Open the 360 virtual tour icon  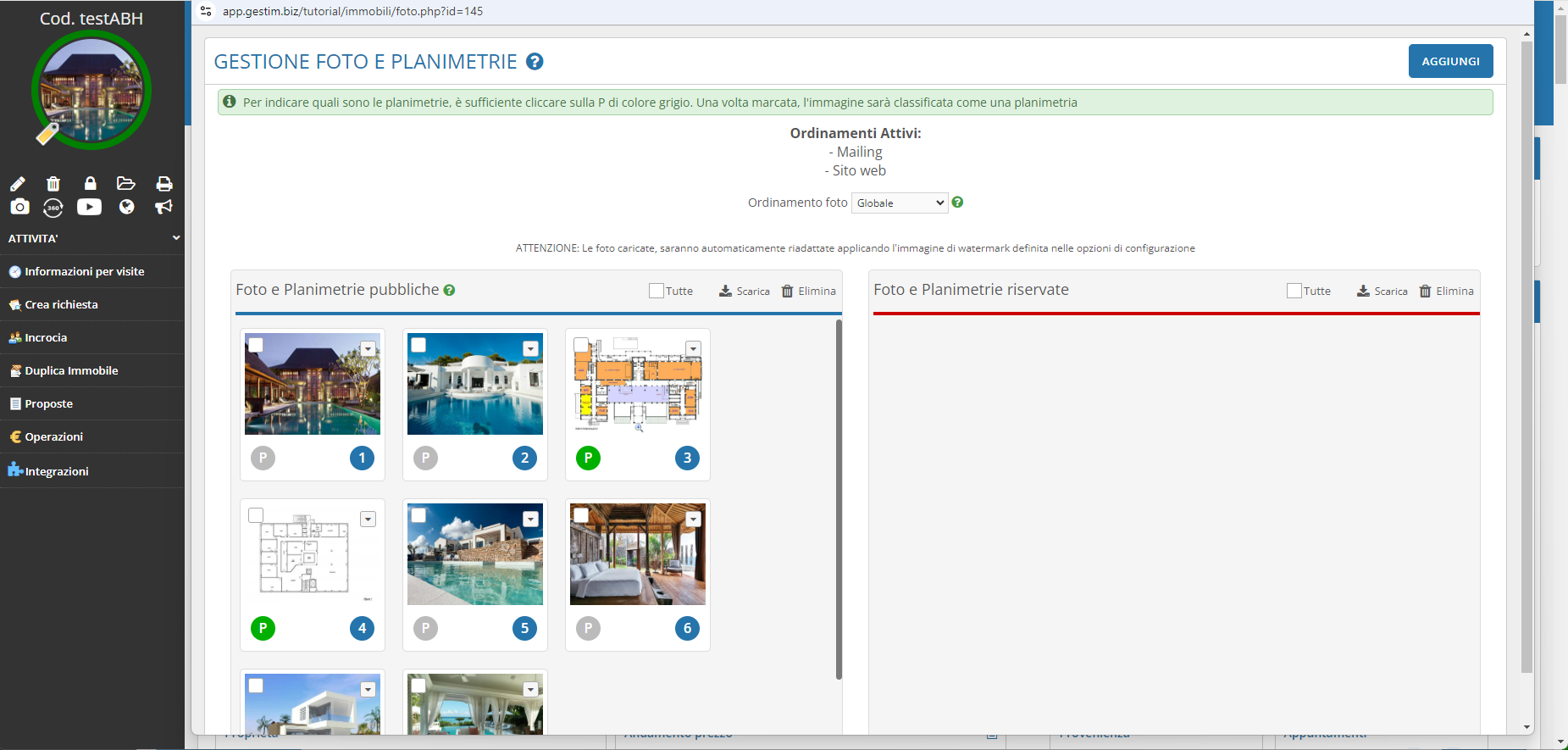tap(53, 208)
